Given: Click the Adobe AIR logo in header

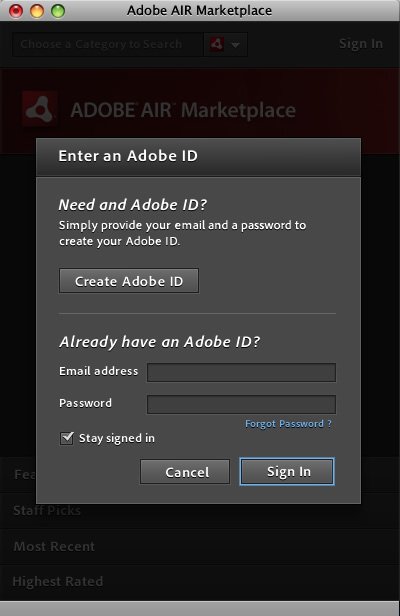Looking at the screenshot, I should point(39,109).
